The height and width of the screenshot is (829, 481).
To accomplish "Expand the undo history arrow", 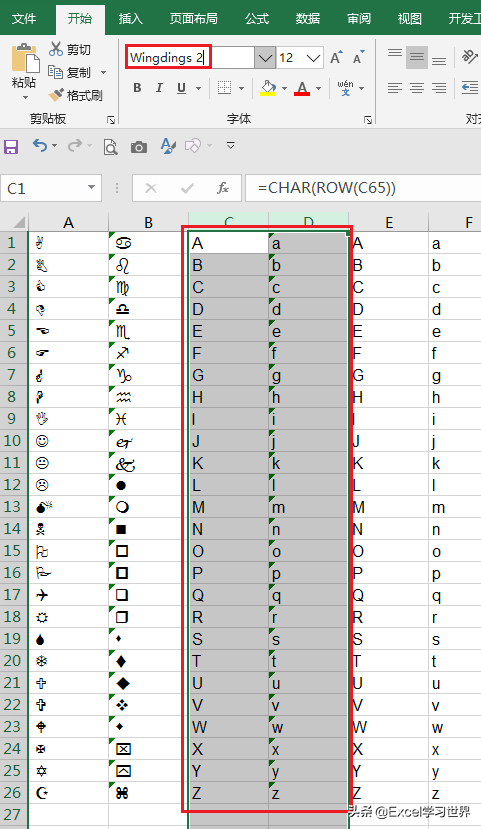I will click(x=54, y=145).
